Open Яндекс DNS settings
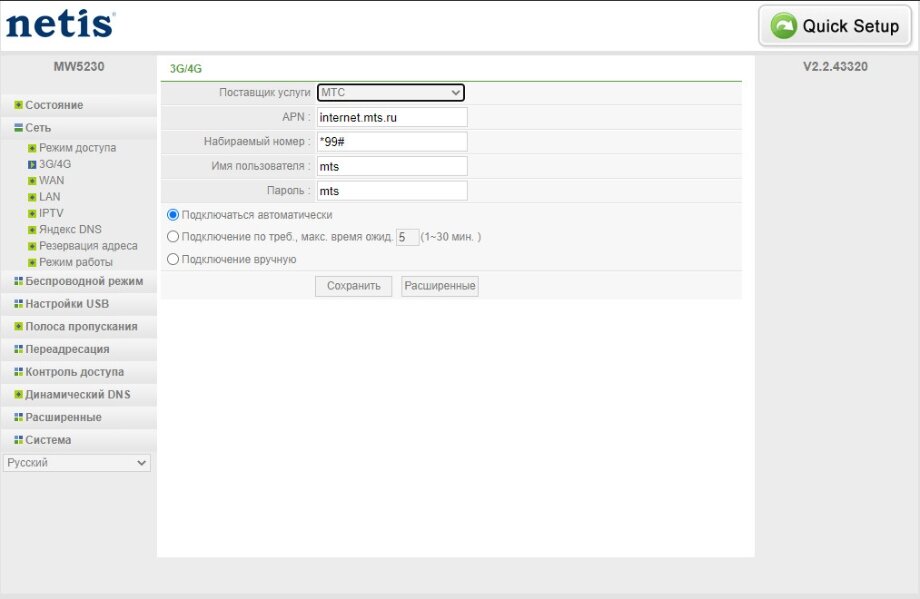Screen dimensions: 920x599 (70, 230)
